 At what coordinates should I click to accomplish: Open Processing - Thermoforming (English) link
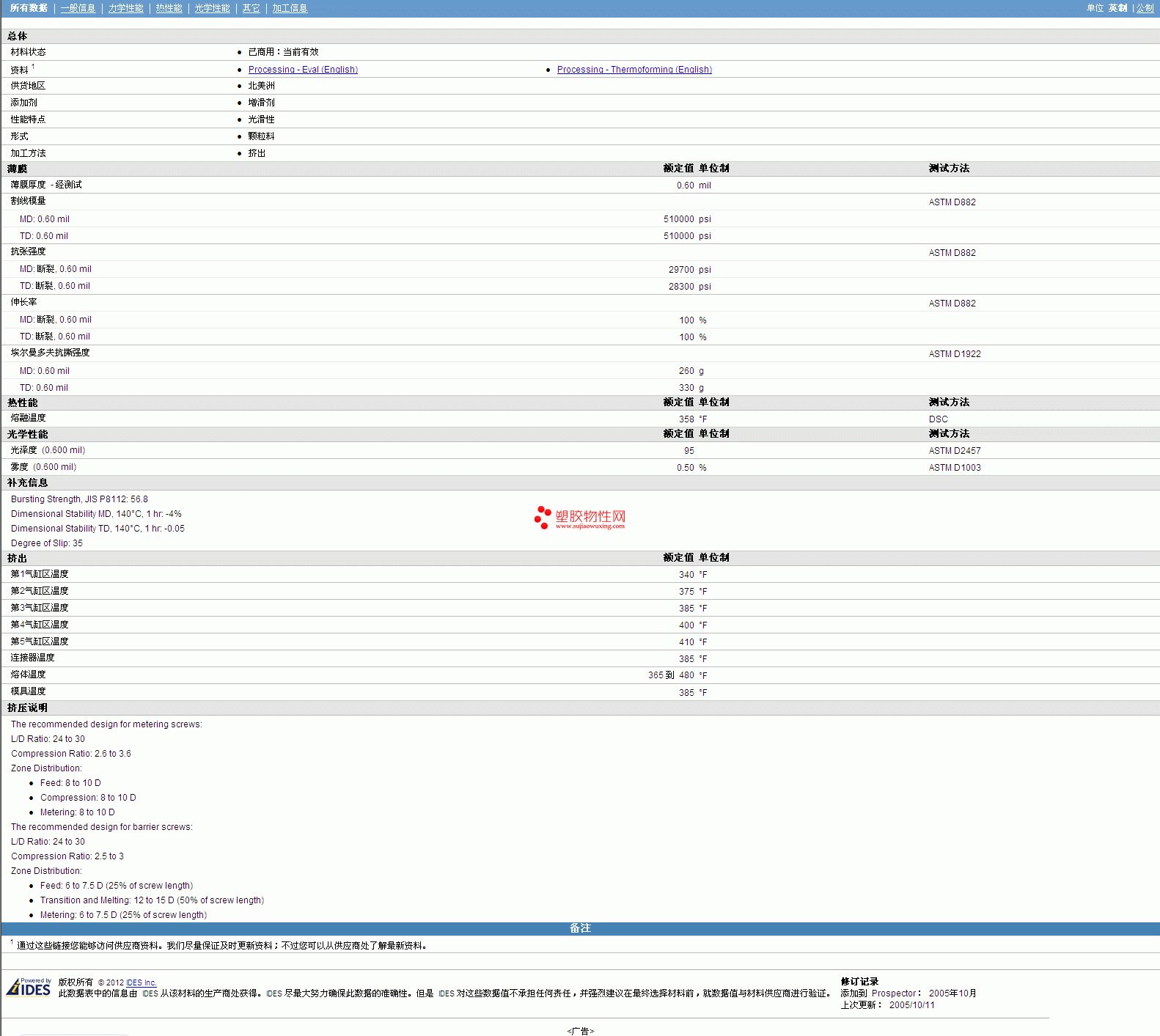634,70
